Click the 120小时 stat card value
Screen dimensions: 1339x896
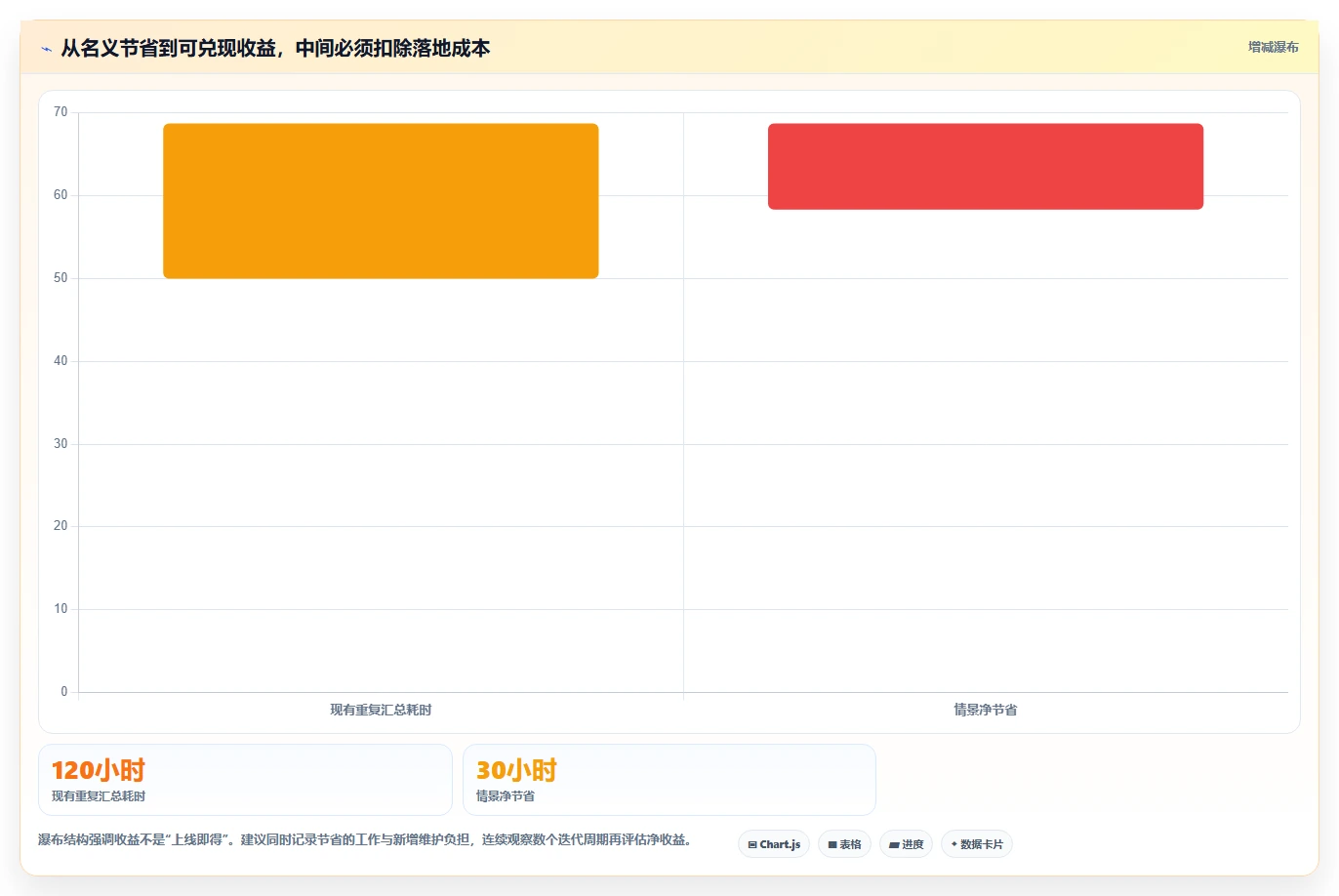99,770
